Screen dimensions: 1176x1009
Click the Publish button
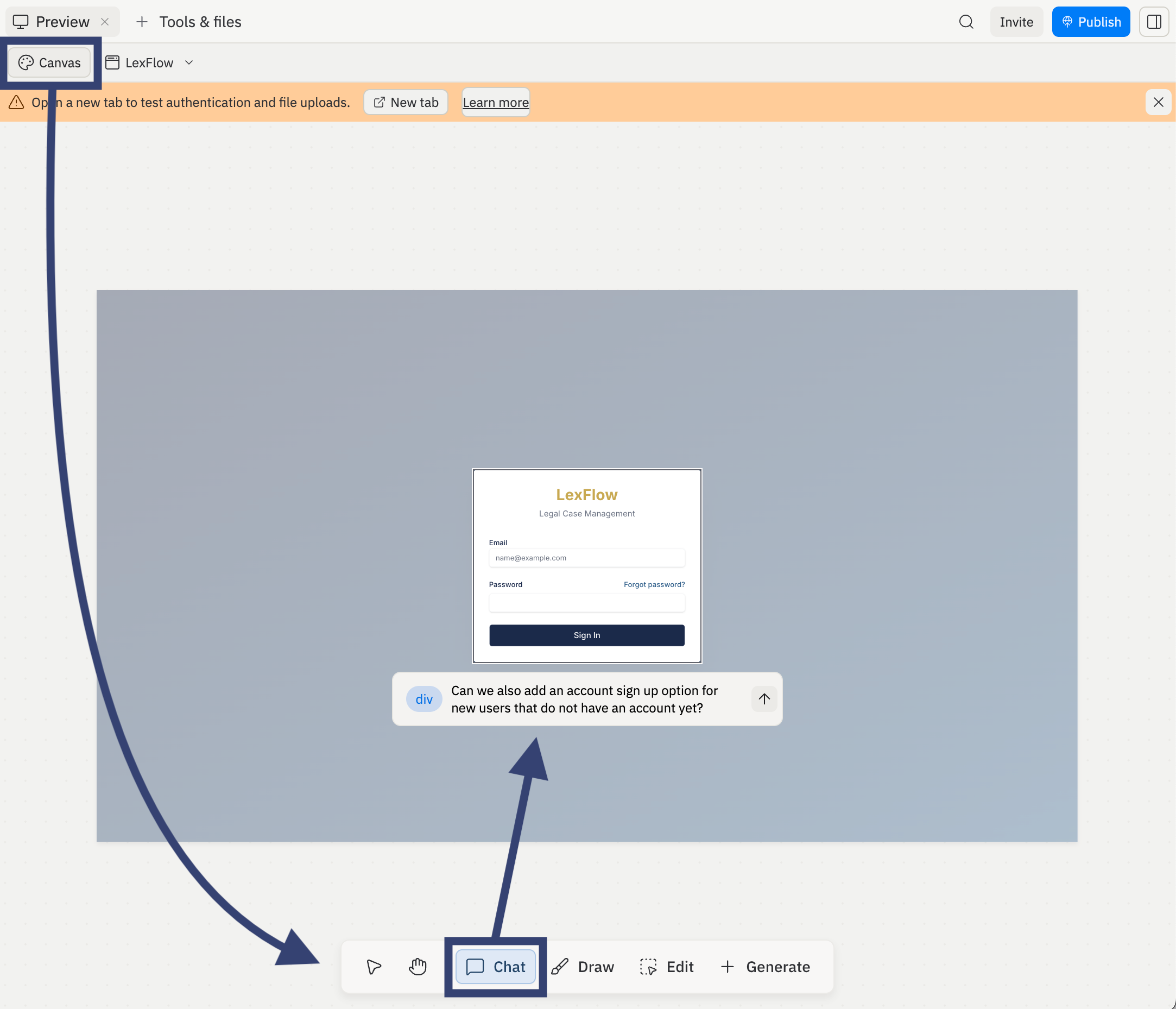tap(1091, 22)
